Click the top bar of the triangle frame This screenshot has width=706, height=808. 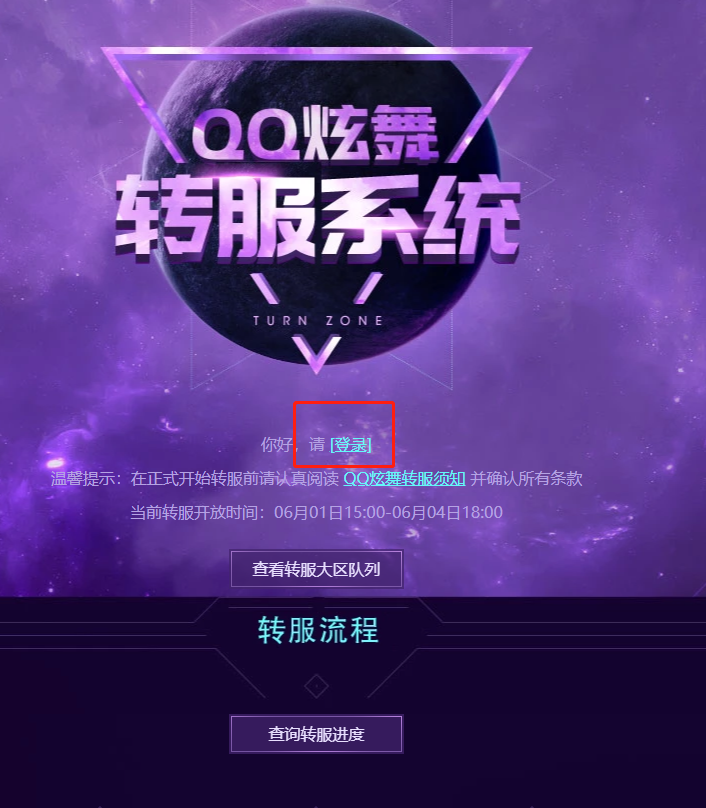[x=316, y=50]
